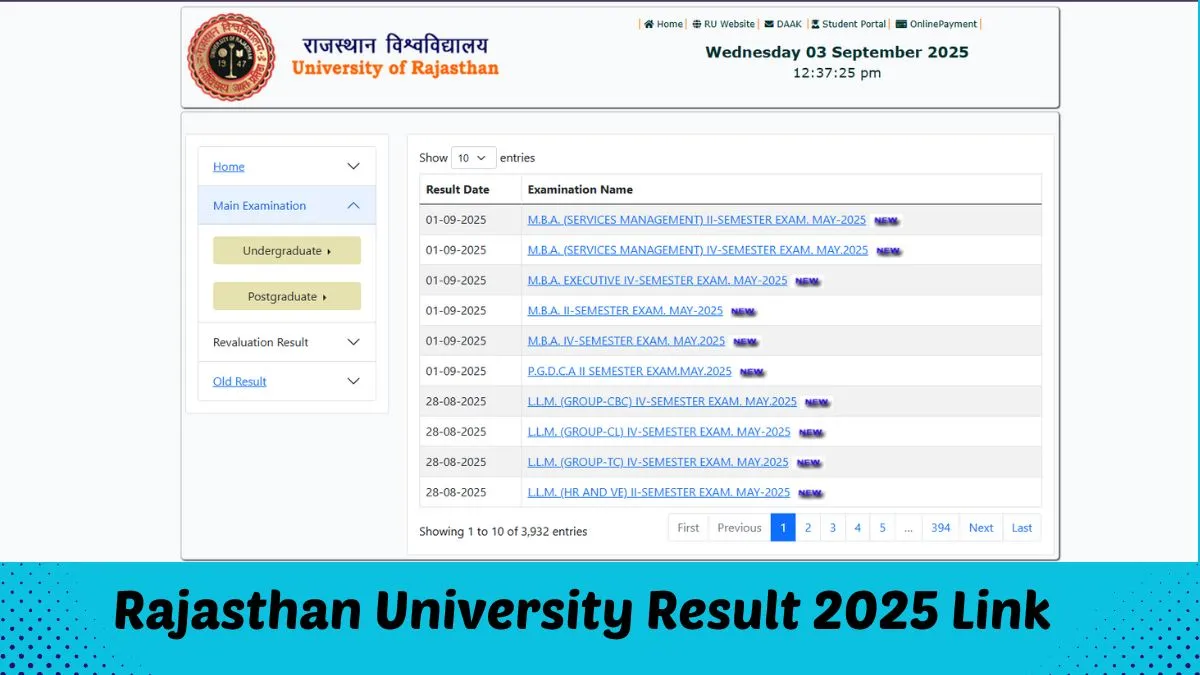Collapse the Main Examination section chevron
The image size is (1200, 675).
coord(353,205)
